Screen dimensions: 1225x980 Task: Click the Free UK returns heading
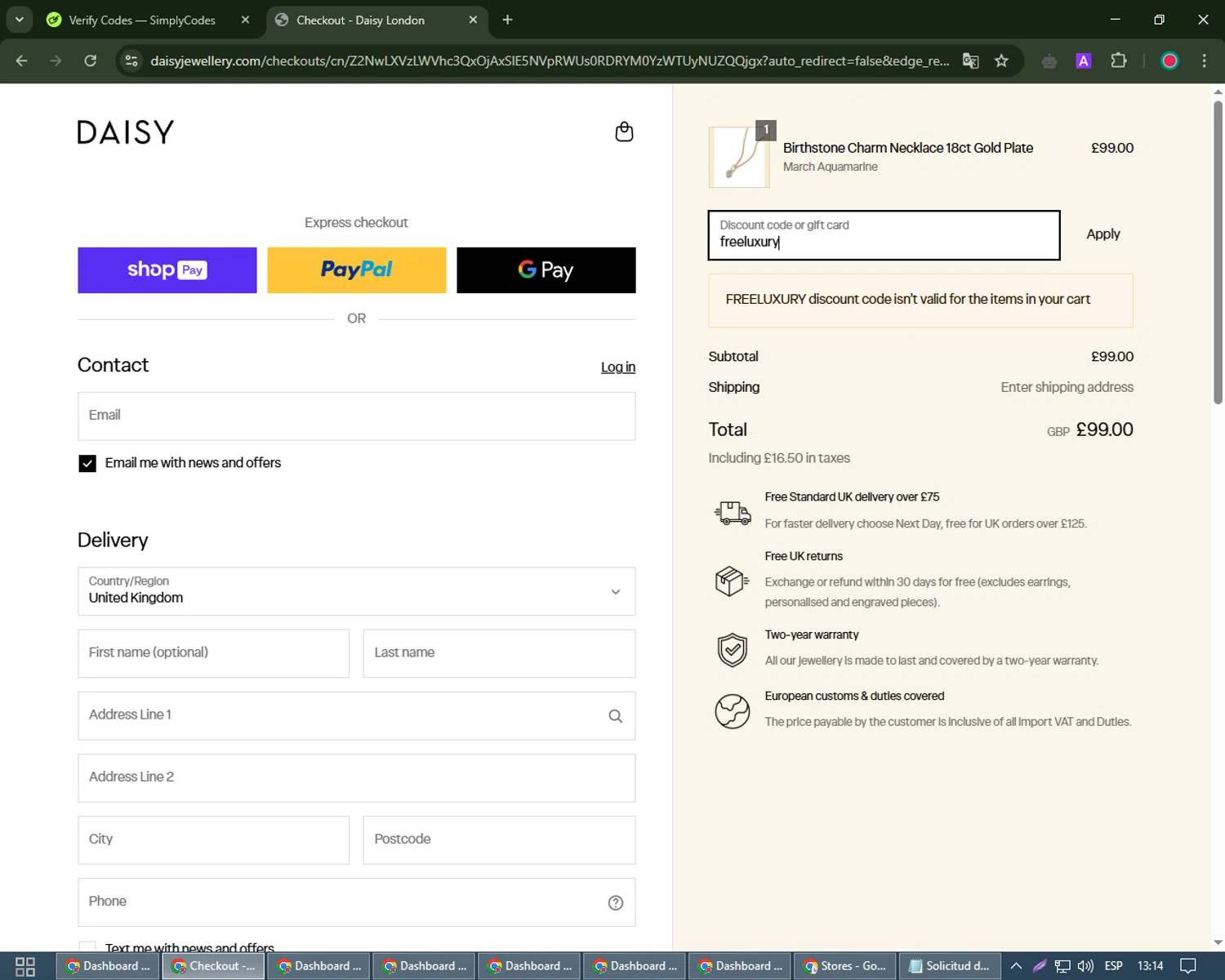click(804, 556)
